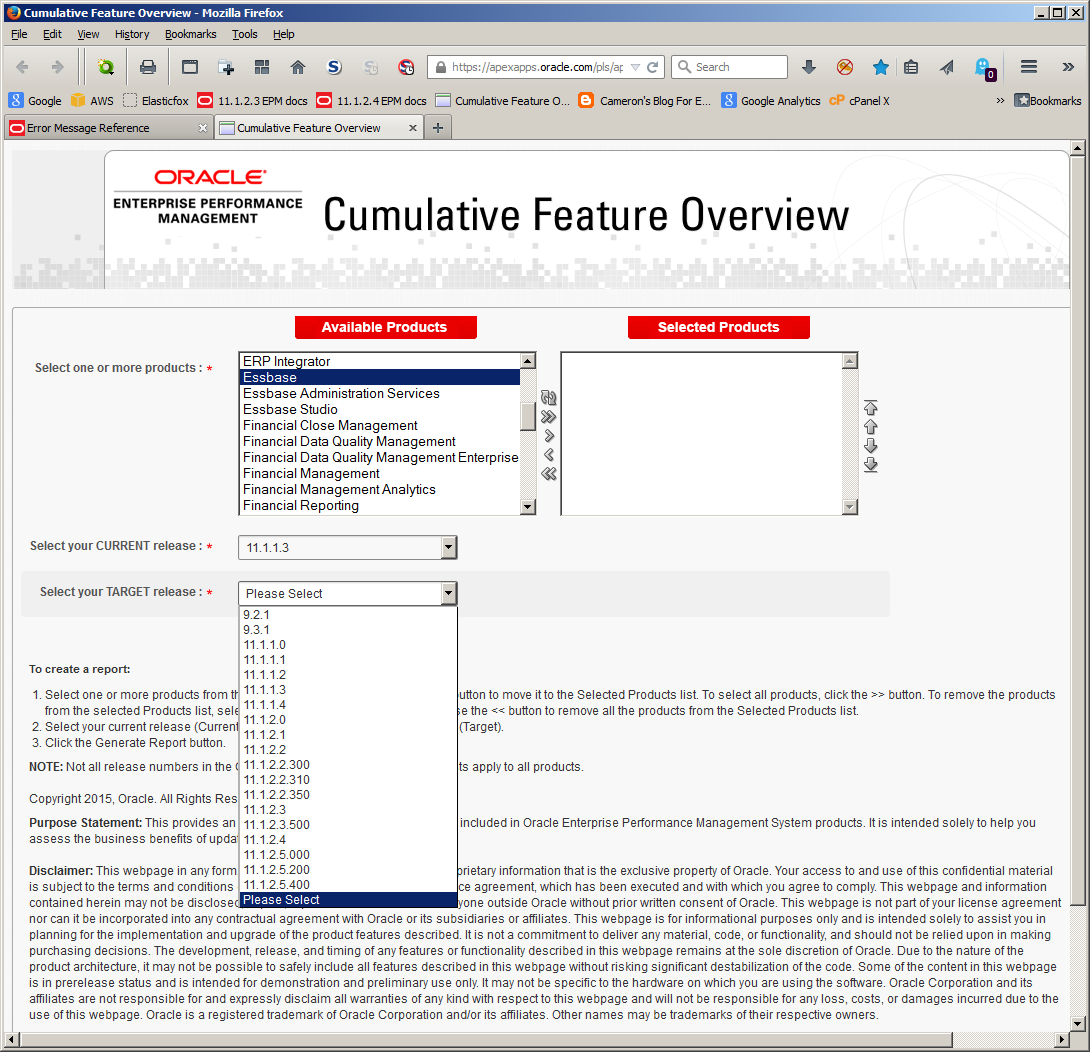
Task: Click Move to Top arrow for selected products
Action: pyautogui.click(x=870, y=407)
